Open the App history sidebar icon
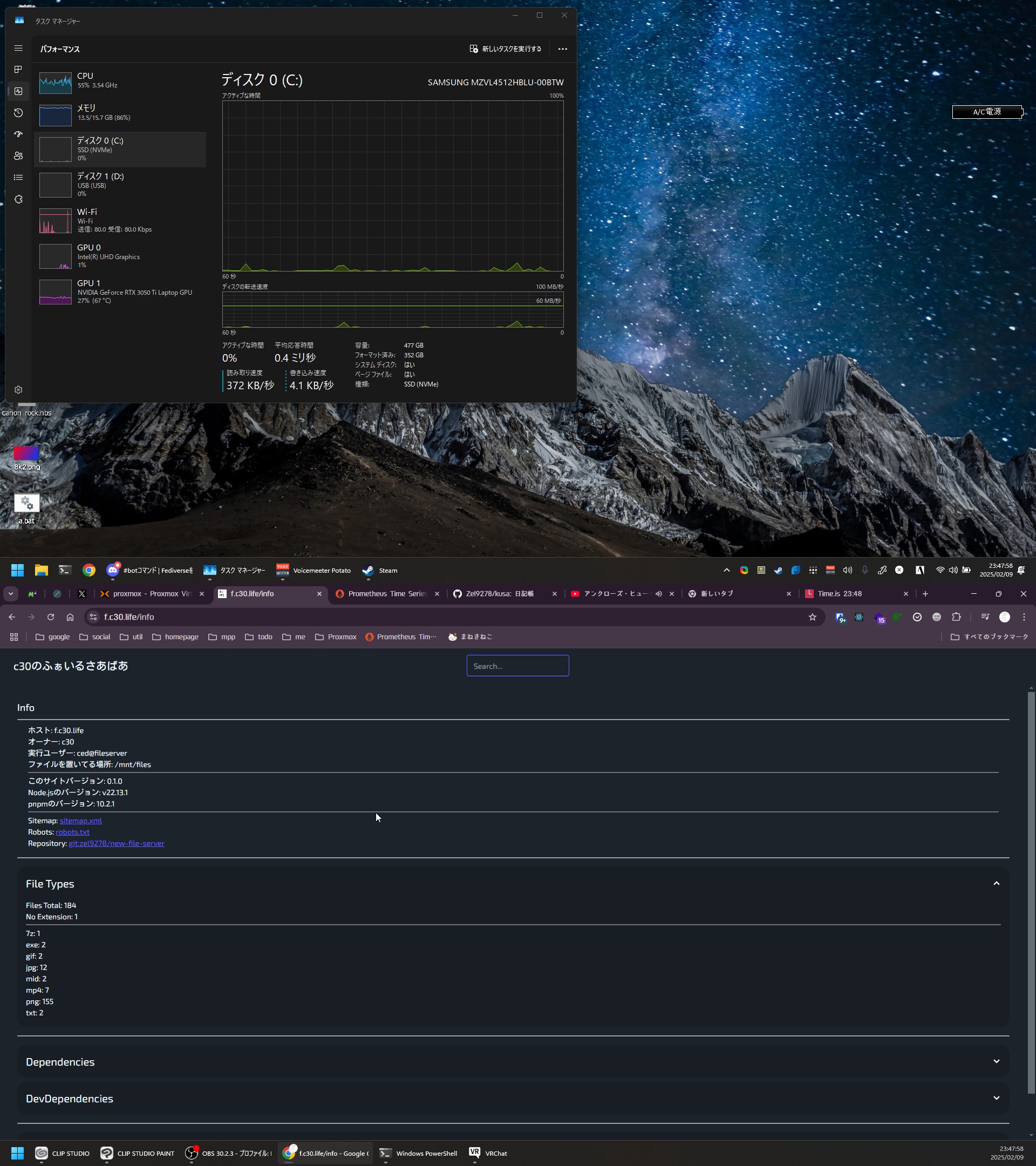 tap(18, 113)
